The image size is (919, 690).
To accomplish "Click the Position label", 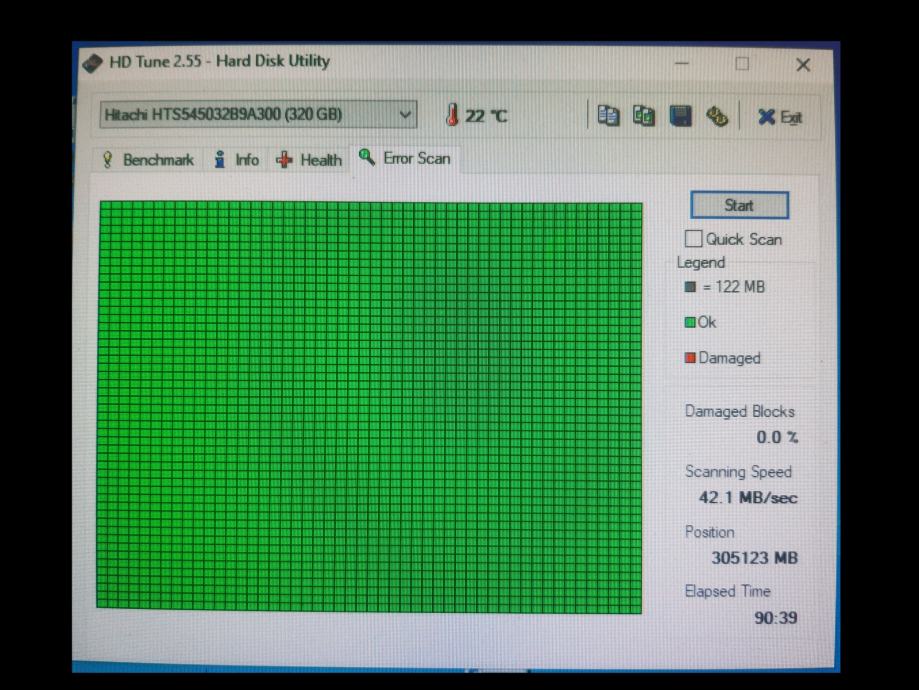I will (x=709, y=532).
